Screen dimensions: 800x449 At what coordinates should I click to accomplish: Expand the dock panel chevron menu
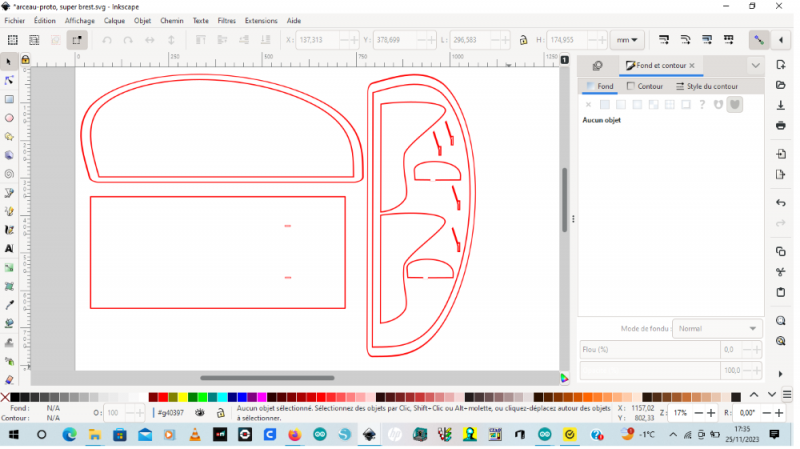[755, 65]
